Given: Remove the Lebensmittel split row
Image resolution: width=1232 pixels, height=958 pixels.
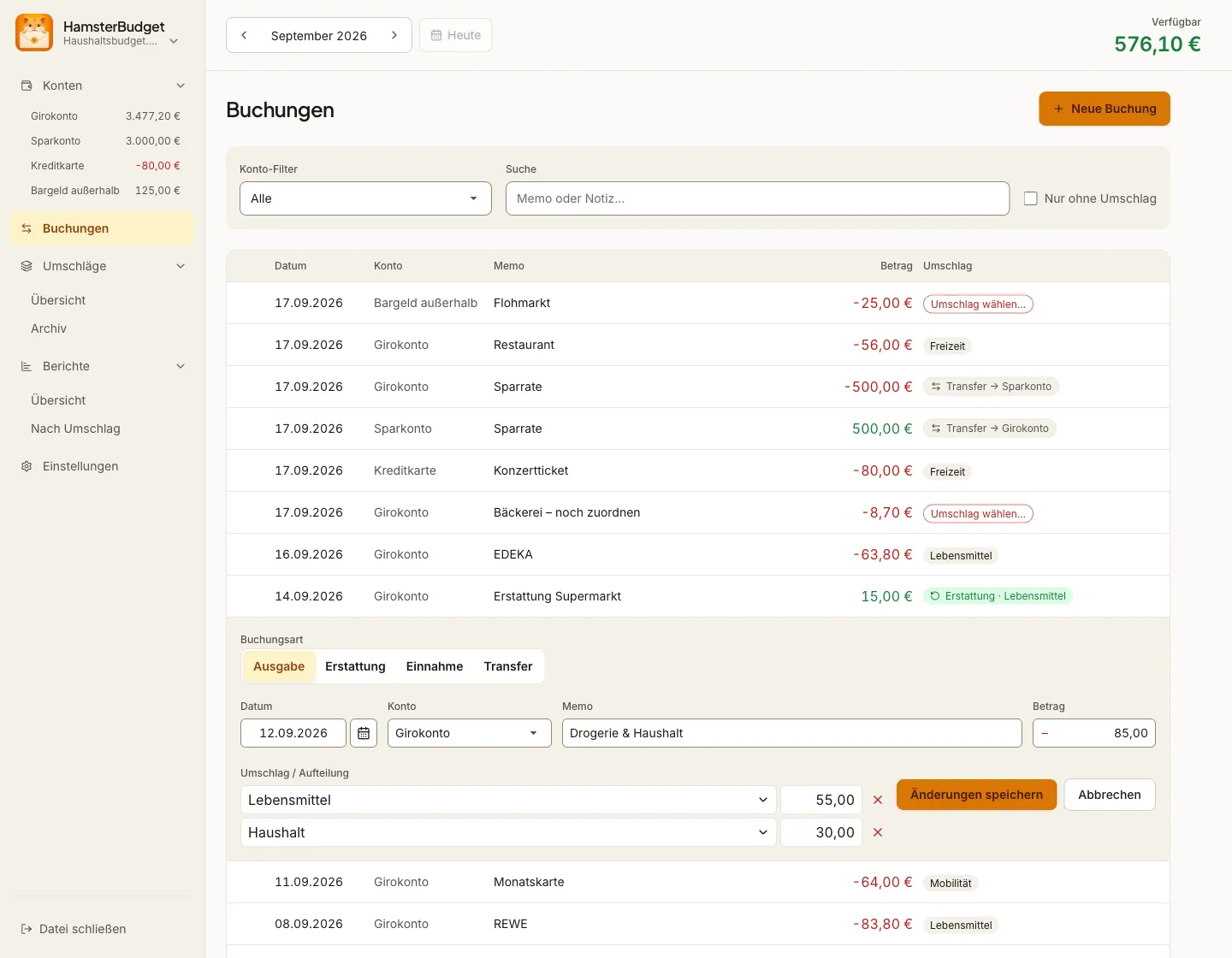Looking at the screenshot, I should (878, 800).
